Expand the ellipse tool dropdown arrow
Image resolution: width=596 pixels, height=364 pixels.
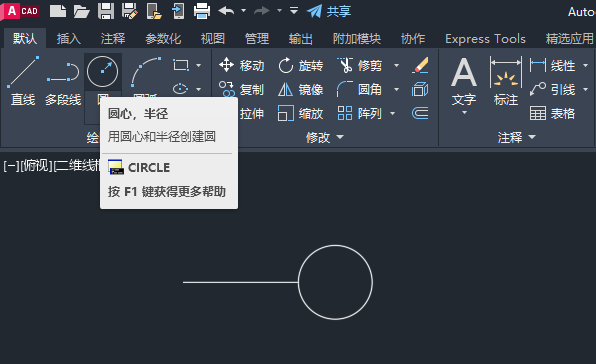(x=198, y=89)
